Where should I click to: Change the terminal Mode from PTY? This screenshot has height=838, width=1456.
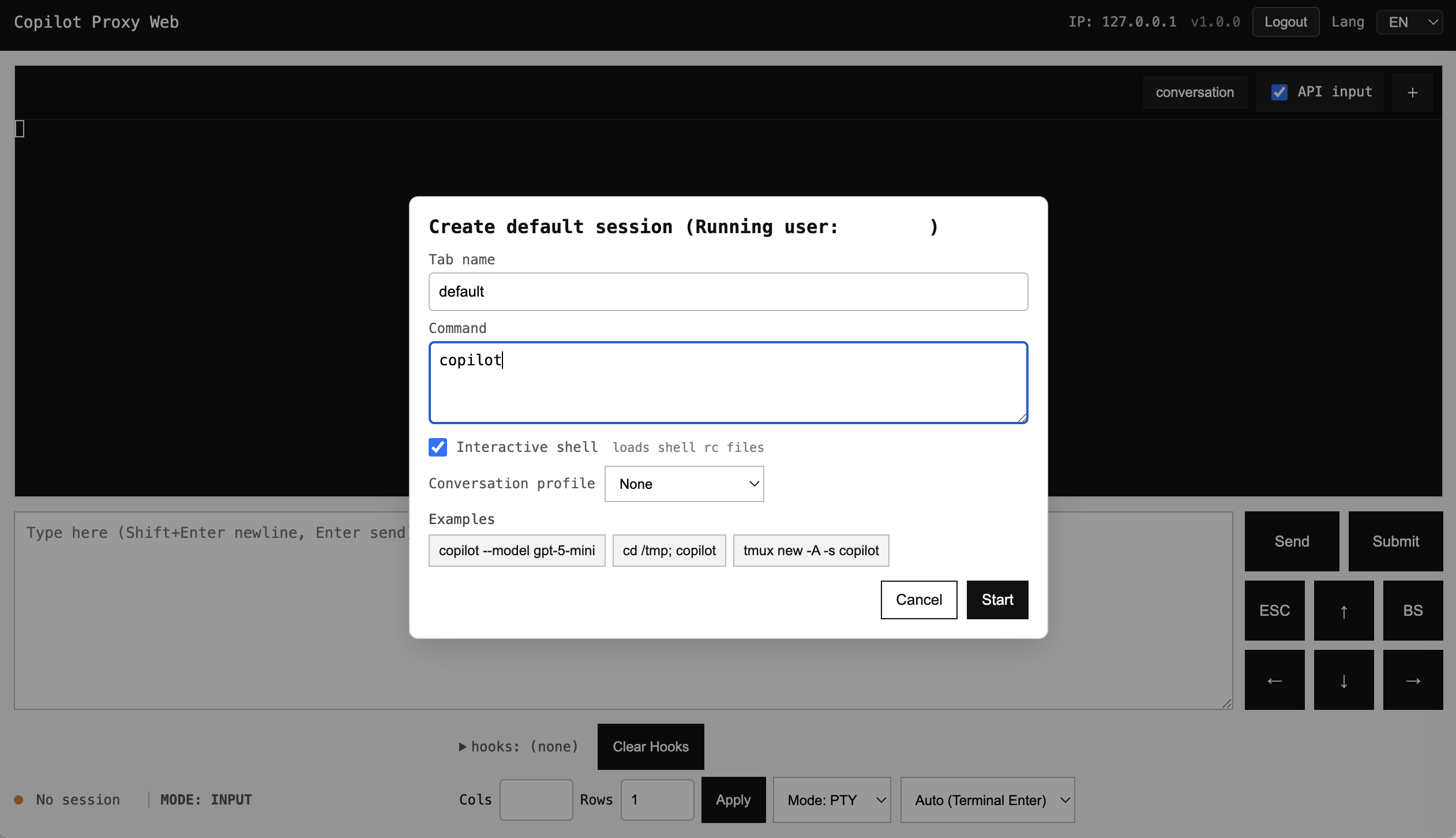click(831, 799)
